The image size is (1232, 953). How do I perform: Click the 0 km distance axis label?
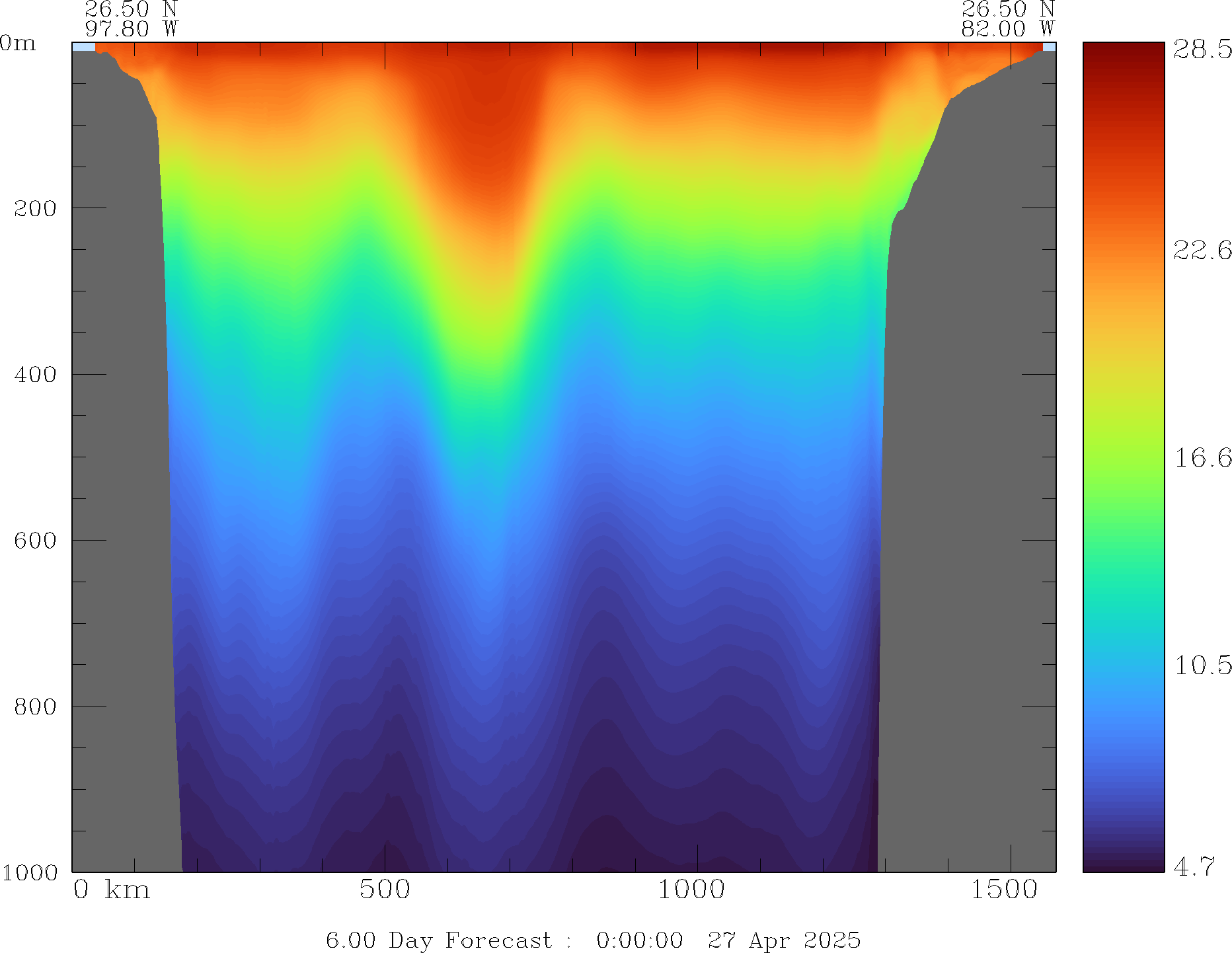pos(111,890)
